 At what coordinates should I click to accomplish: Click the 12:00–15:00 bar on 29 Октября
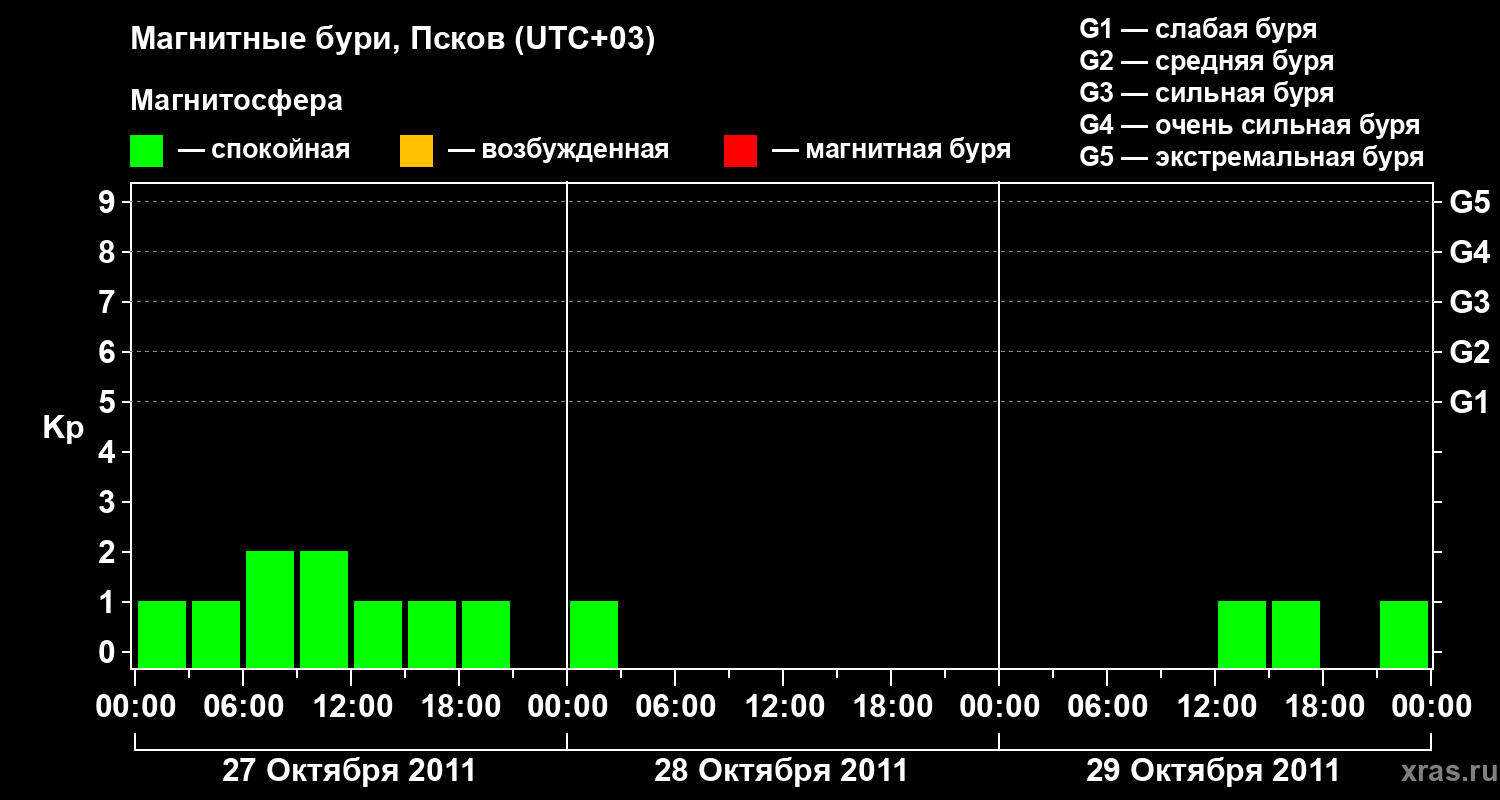tap(1242, 634)
